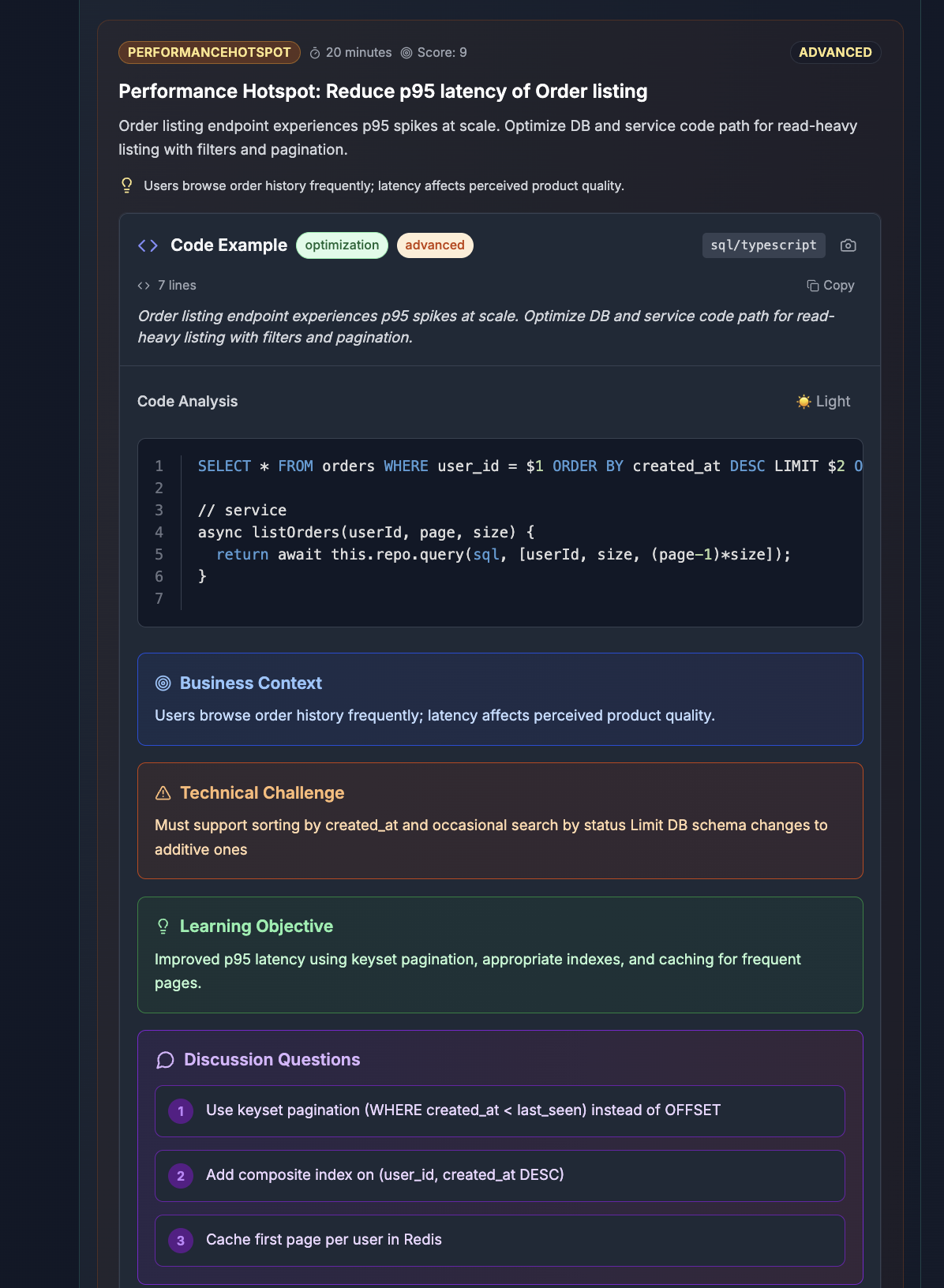Viewport: 944px width, 1288px height.
Task: Toggle the advanced tag next to optimization
Action: click(x=435, y=245)
